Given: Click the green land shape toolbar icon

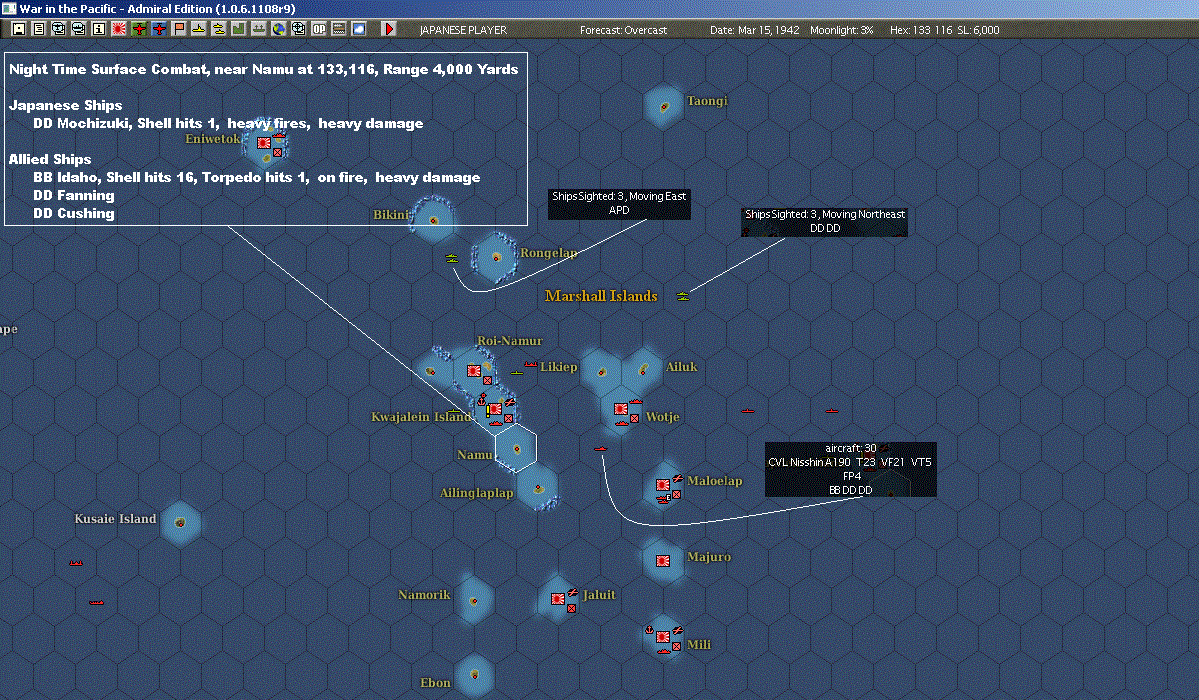Looking at the screenshot, I should pos(239,29).
